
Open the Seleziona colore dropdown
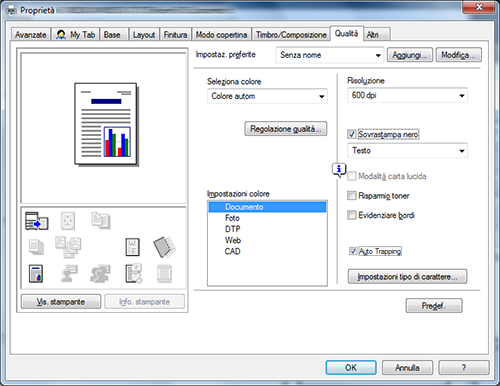coord(267,96)
